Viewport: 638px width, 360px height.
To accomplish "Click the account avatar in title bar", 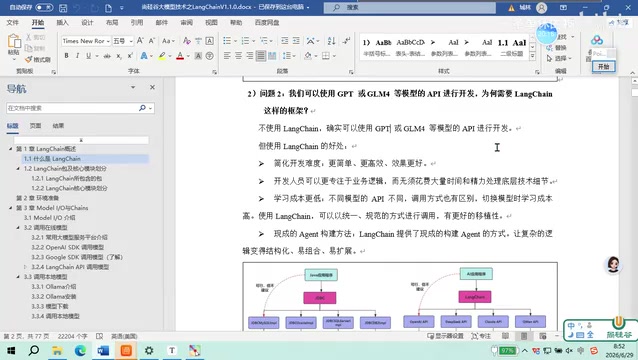I will pos(542,8).
